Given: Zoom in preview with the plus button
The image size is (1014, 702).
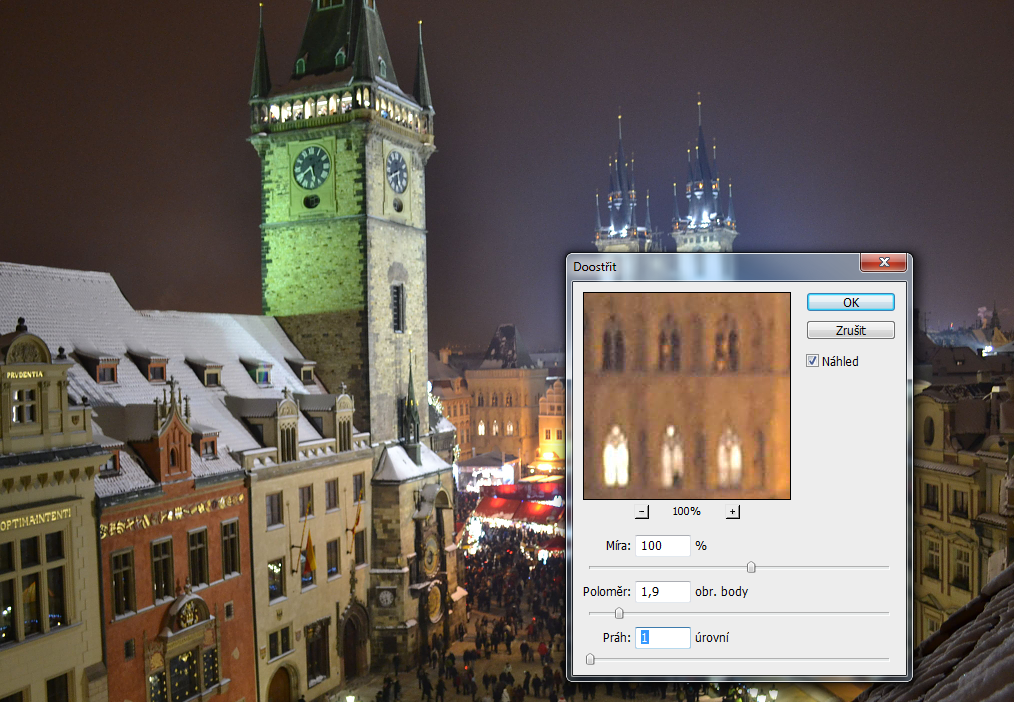Looking at the screenshot, I should pyautogui.click(x=732, y=512).
